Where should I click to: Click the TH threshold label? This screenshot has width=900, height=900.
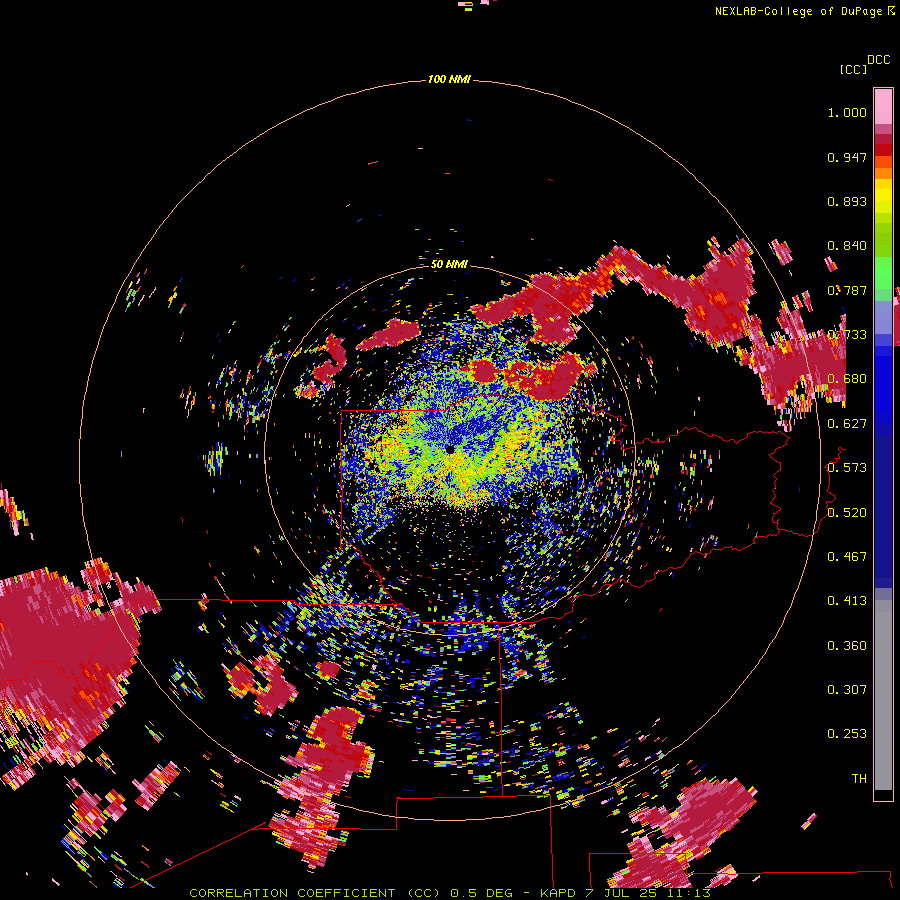[859, 779]
